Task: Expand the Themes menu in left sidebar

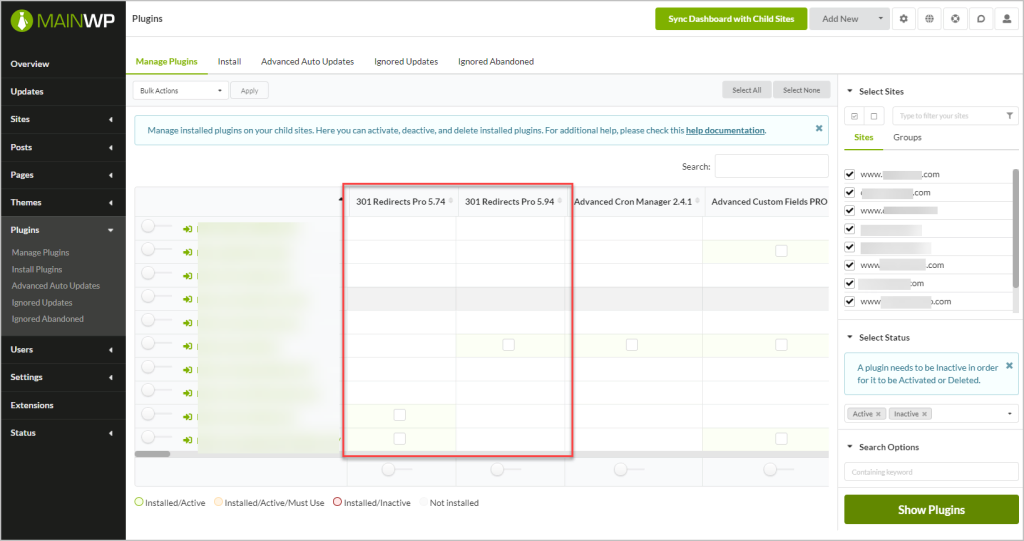Action: [110, 203]
